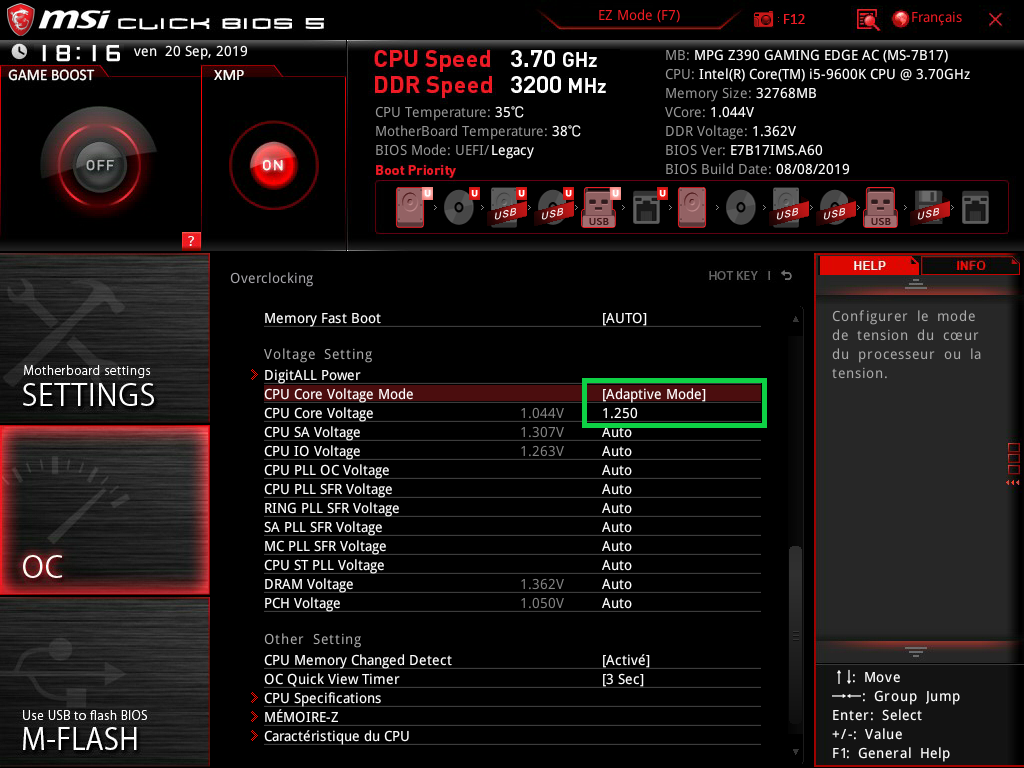The image size is (1024, 768).
Task: Select the legacy CD/DVD boot icon without U badge
Action: pyautogui.click(x=741, y=207)
